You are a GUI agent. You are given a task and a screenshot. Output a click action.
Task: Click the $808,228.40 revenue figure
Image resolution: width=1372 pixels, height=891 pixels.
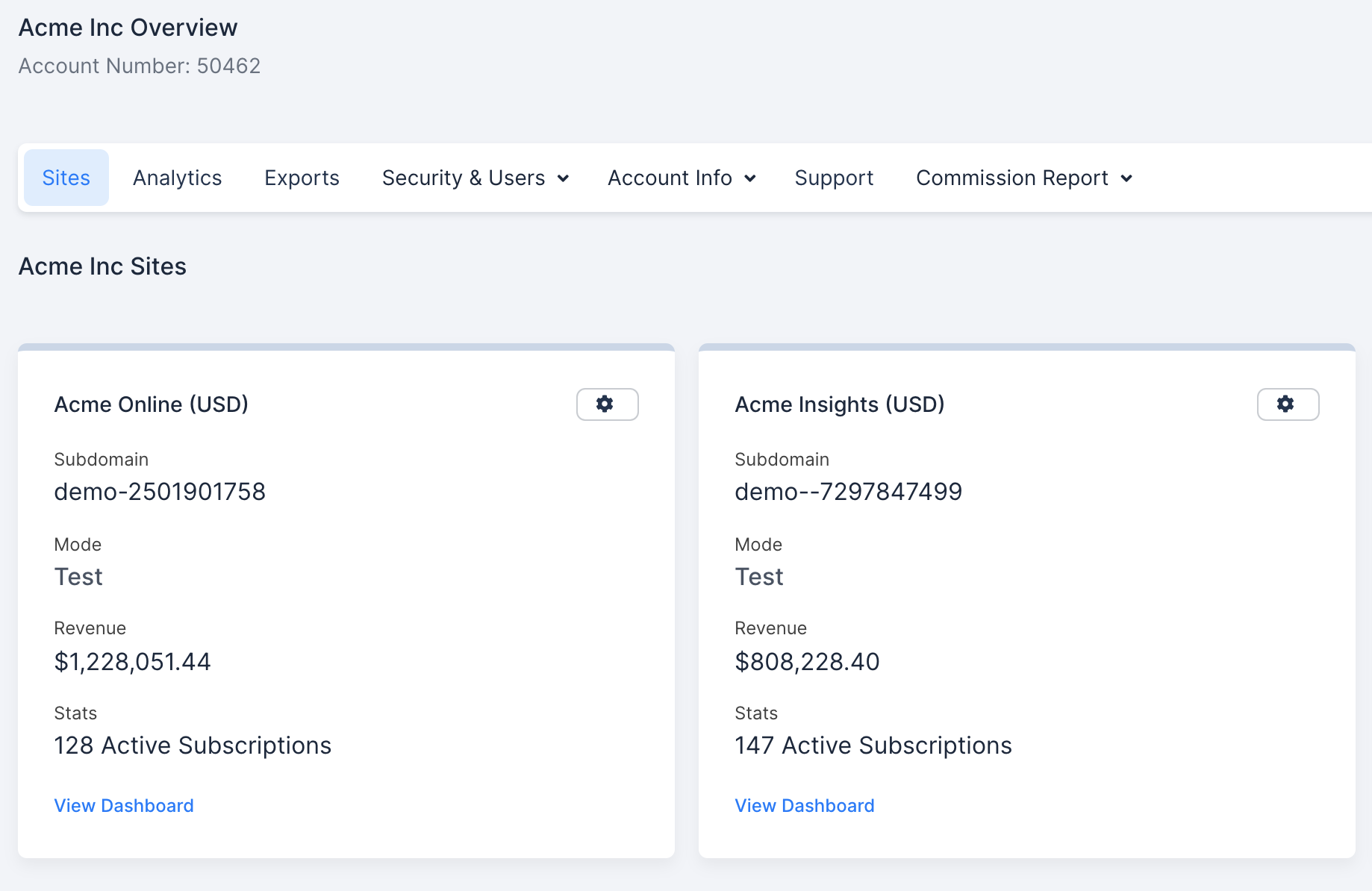tap(807, 662)
